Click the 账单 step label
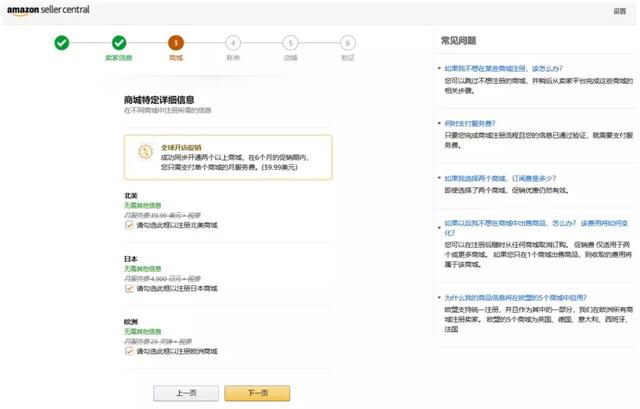The height and width of the screenshot is (409, 640). 233,58
